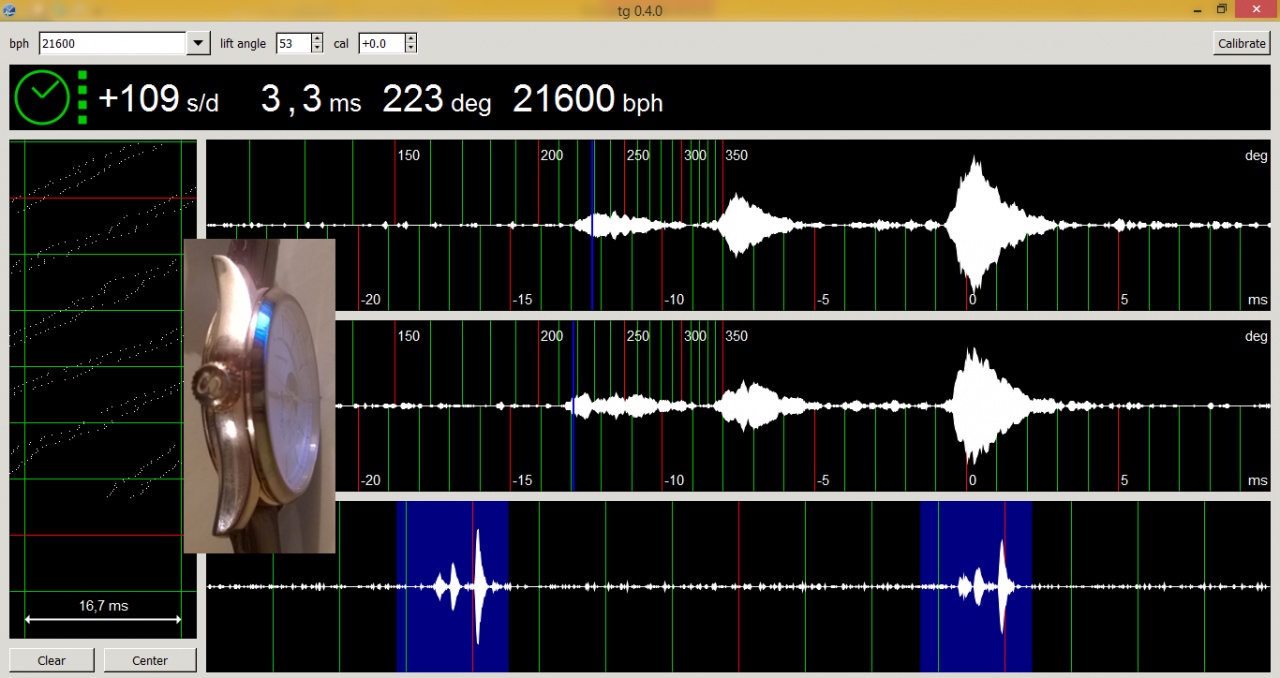Restore the window using title bar button
The height and width of the screenshot is (678, 1280).
[1221, 10]
